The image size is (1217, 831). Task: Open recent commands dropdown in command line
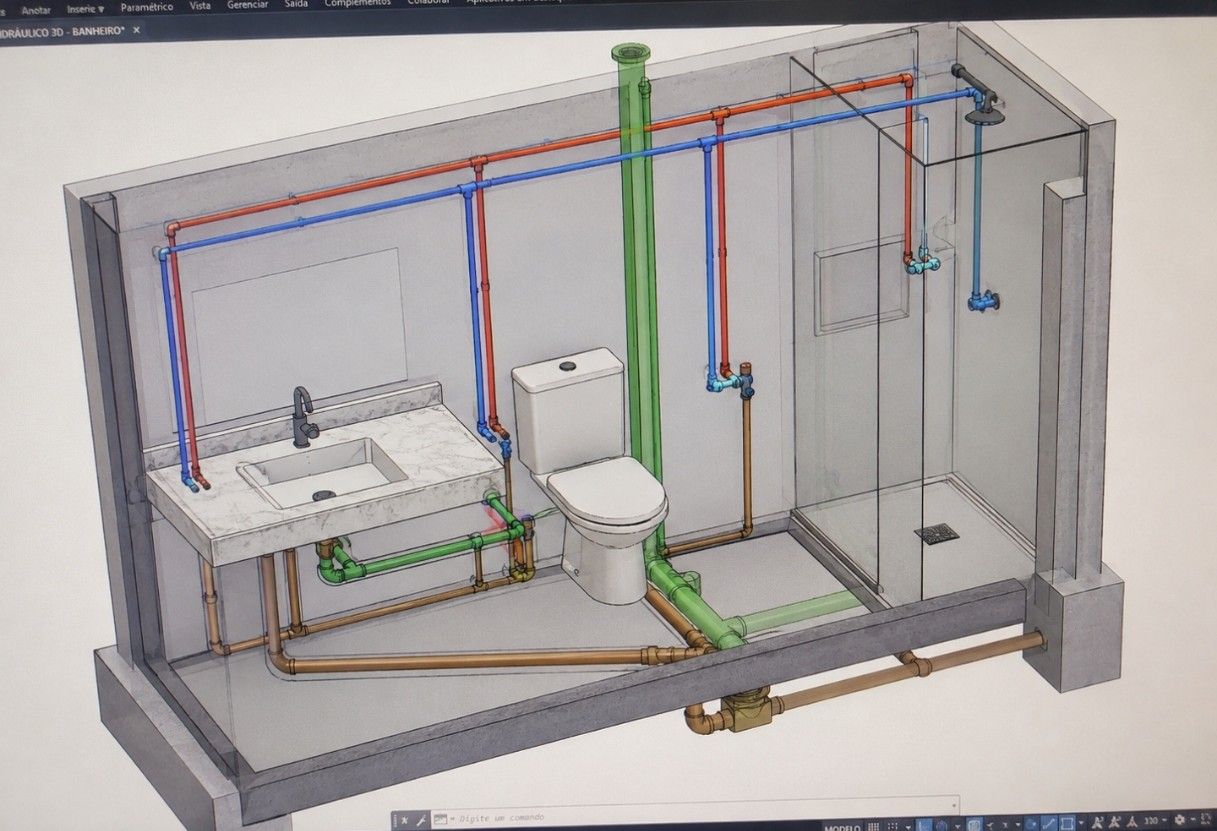(442, 819)
